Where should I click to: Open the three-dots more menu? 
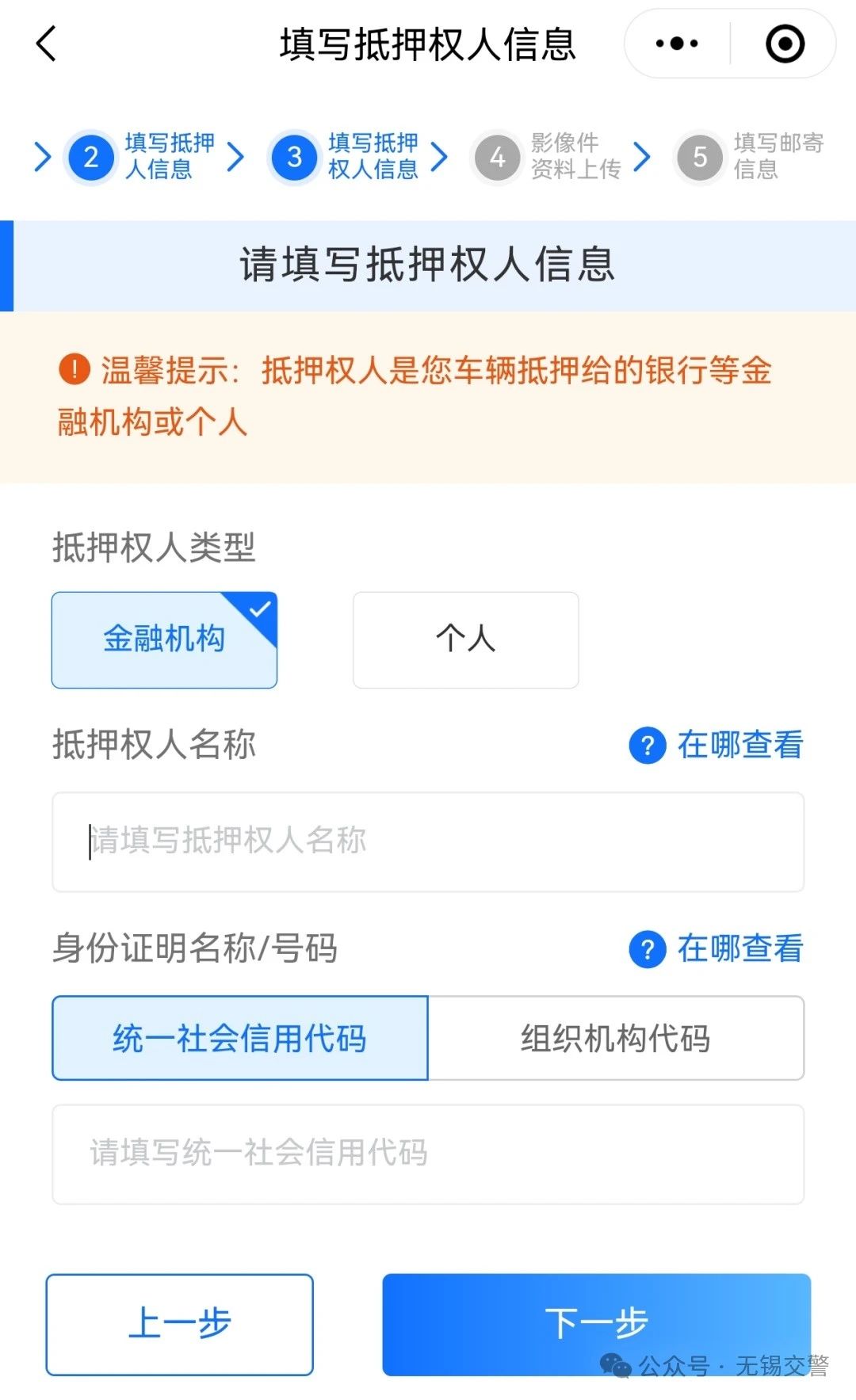tap(677, 44)
